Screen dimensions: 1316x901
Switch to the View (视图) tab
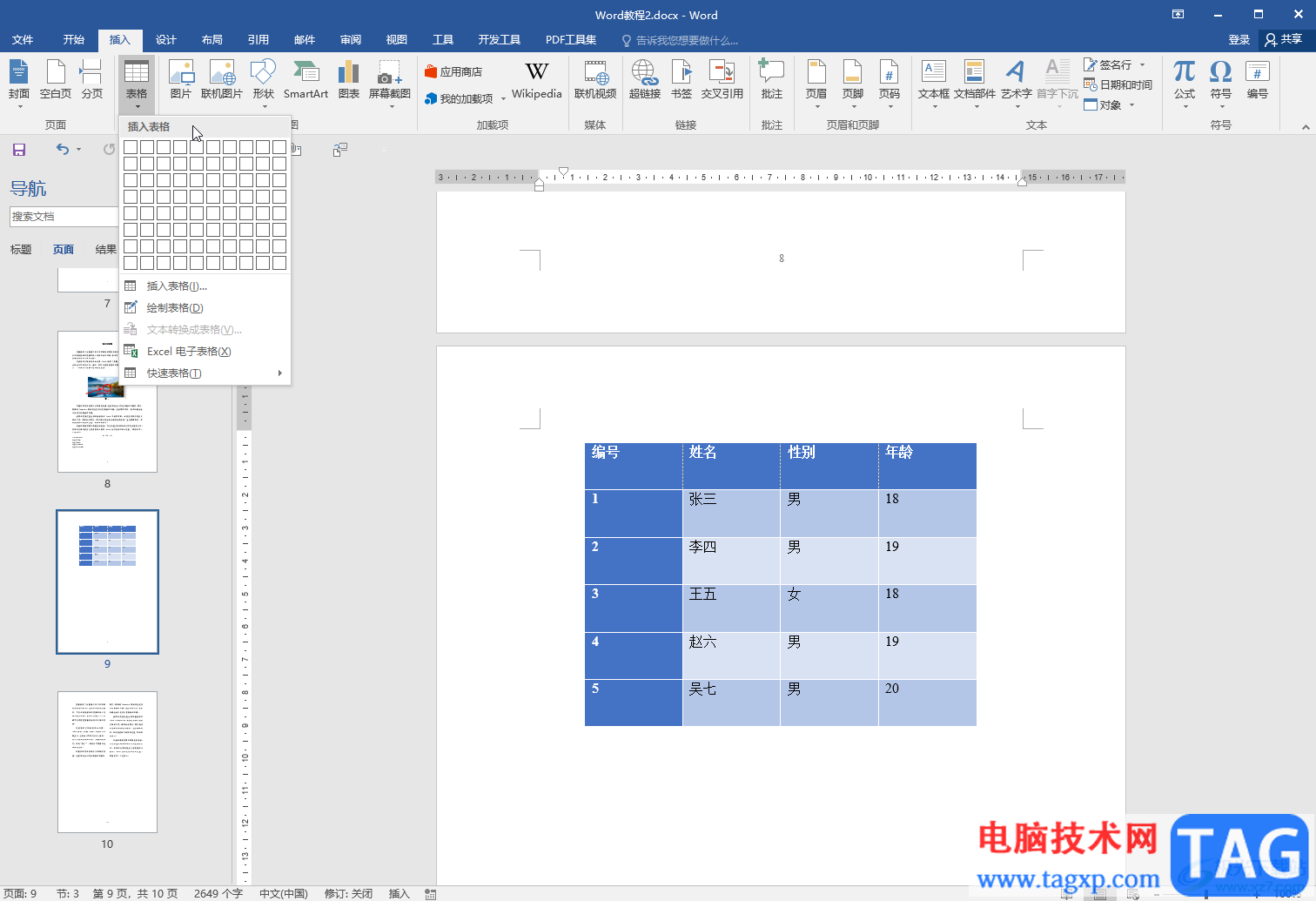397,40
